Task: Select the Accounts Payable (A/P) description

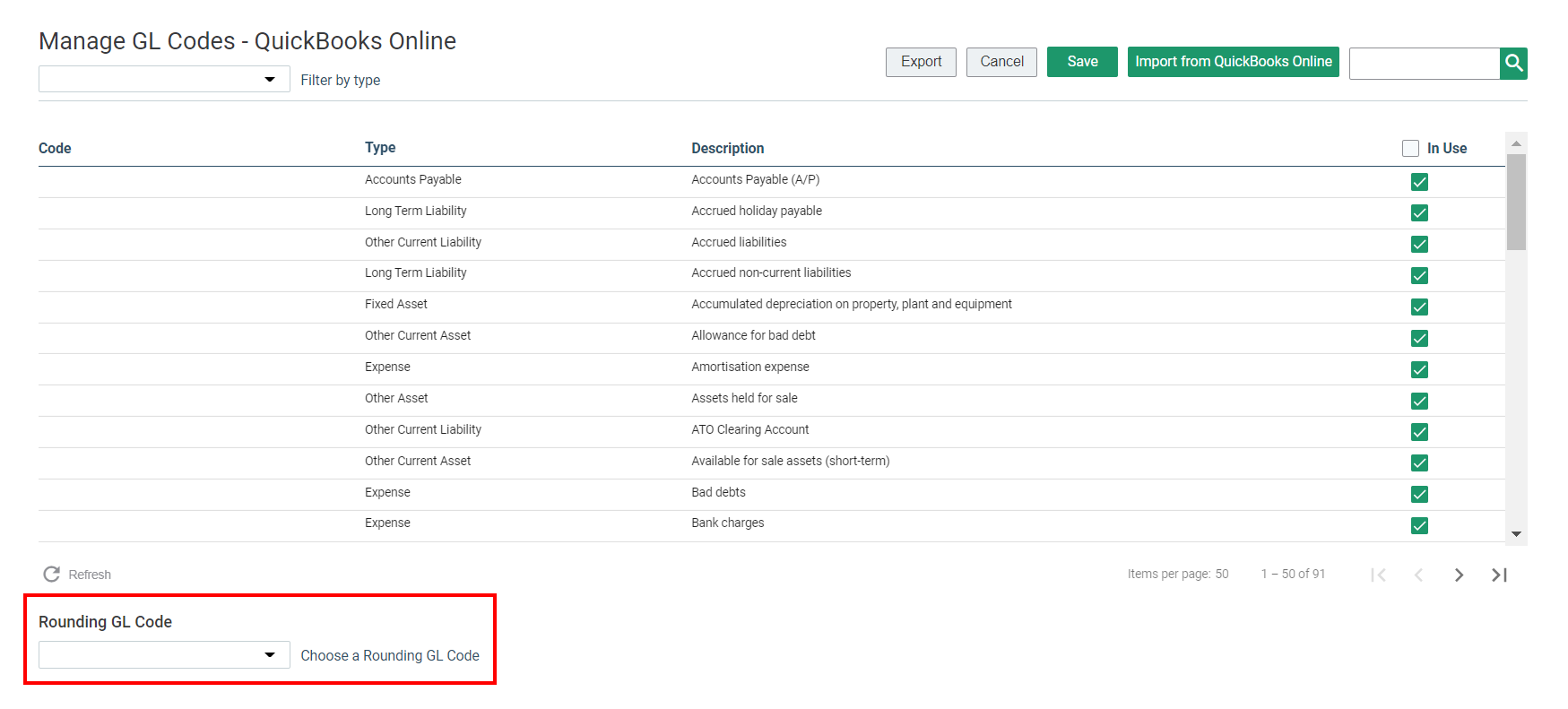Action: [756, 179]
